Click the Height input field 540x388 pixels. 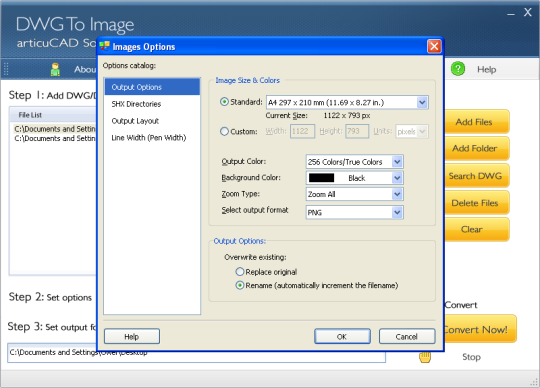point(357,131)
